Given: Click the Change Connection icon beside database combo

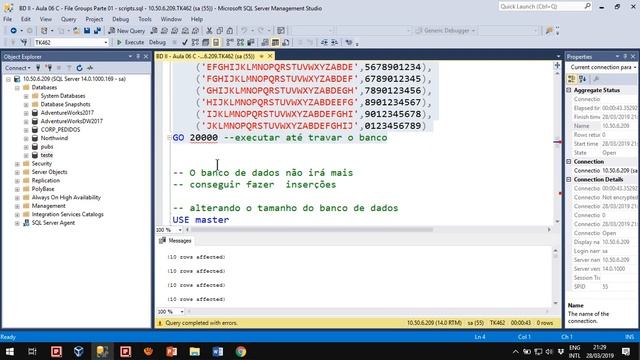Looking at the screenshot, I should [24, 42].
